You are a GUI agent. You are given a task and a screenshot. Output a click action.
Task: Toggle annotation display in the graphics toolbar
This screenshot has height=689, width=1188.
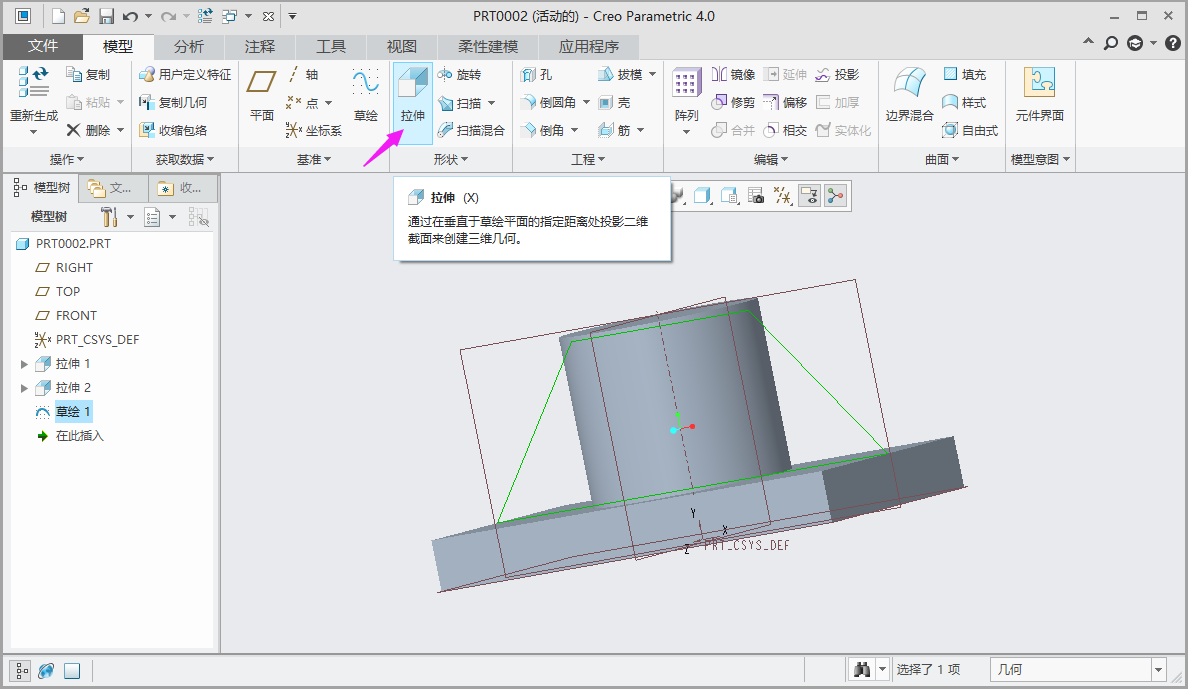(808, 196)
